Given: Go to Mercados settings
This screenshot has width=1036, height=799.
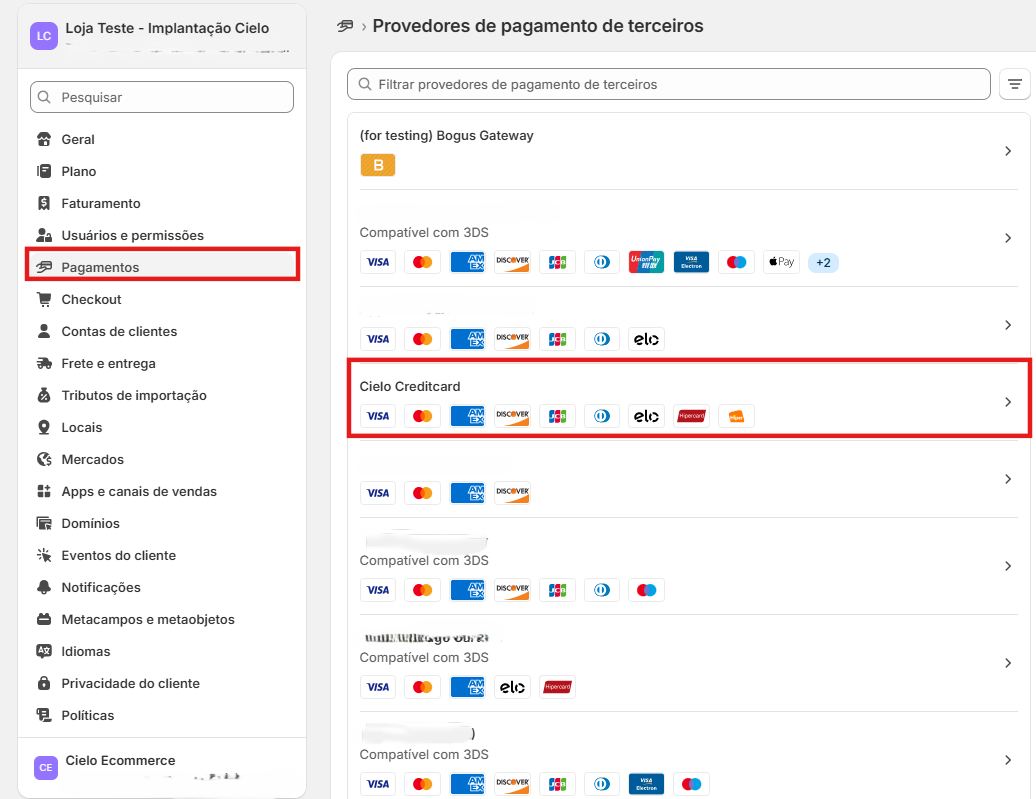Looking at the screenshot, I should 92,459.
